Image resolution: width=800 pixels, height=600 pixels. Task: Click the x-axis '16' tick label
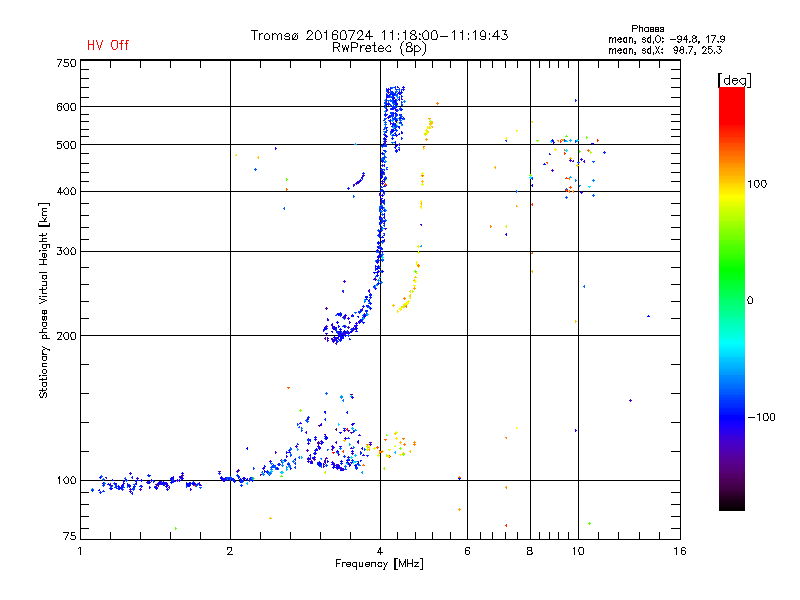pos(680,551)
